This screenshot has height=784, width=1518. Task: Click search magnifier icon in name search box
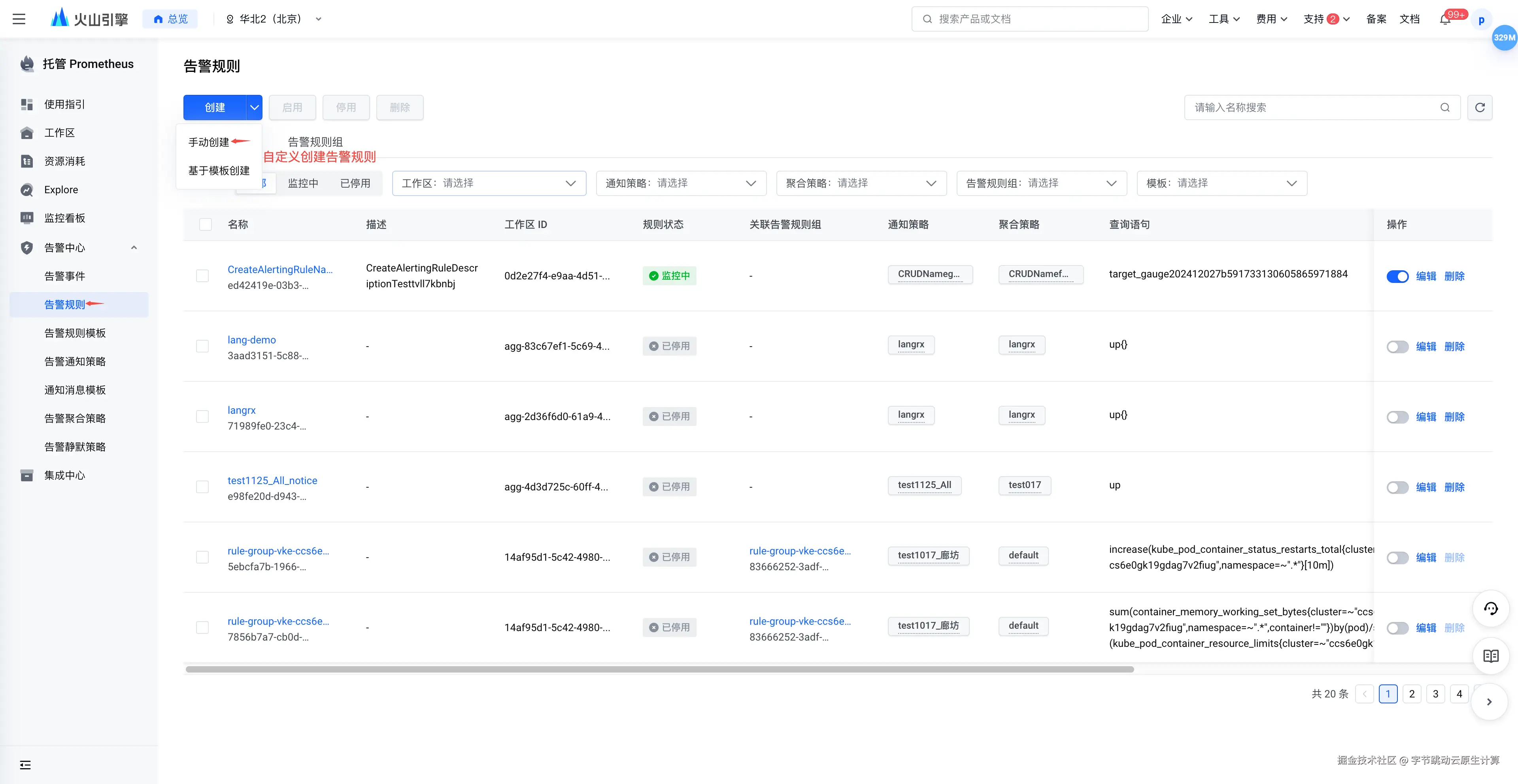[1444, 107]
